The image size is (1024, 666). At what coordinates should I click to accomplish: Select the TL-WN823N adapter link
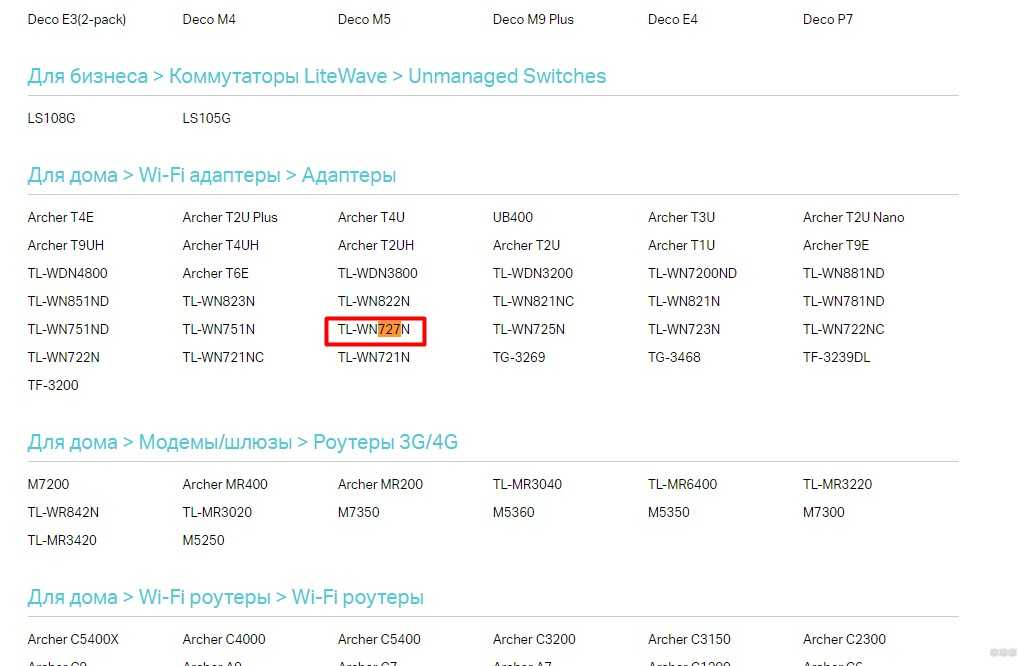point(218,301)
